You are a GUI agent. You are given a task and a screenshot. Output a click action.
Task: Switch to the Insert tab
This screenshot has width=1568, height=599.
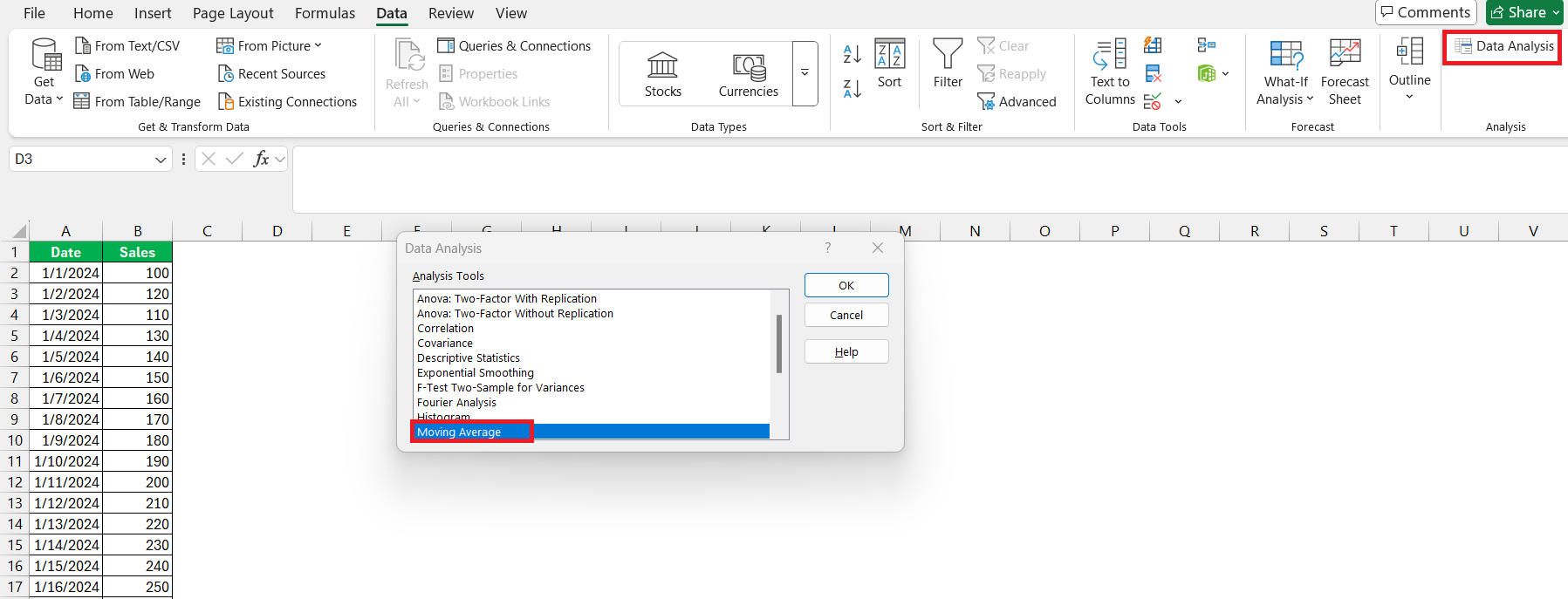153,13
